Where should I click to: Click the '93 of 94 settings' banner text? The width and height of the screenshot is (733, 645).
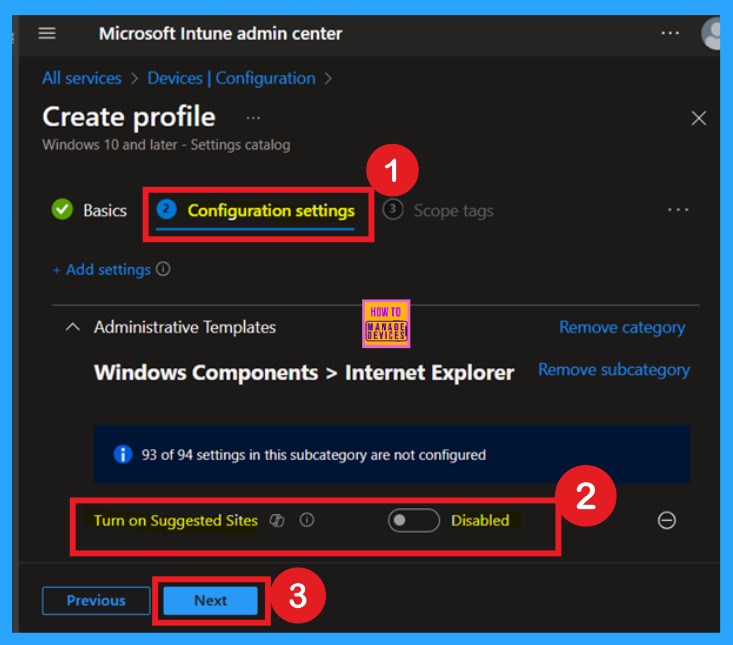click(314, 455)
